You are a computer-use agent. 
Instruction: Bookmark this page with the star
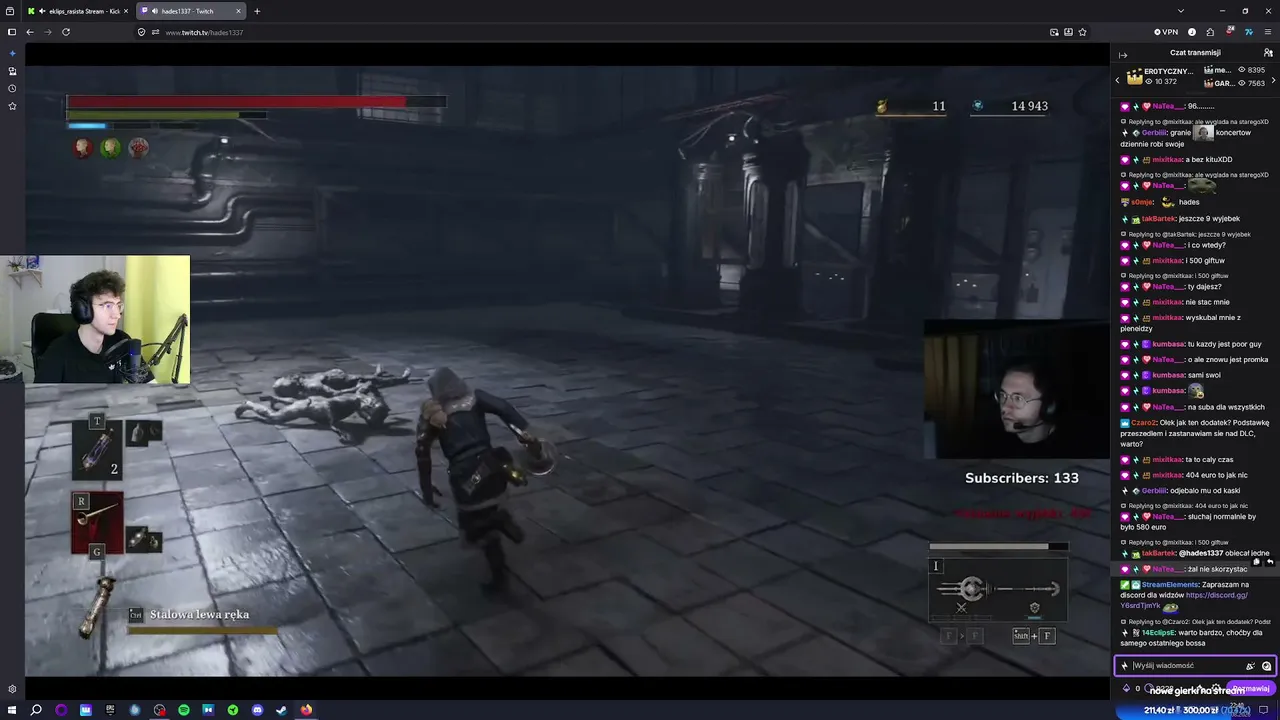point(1082,32)
